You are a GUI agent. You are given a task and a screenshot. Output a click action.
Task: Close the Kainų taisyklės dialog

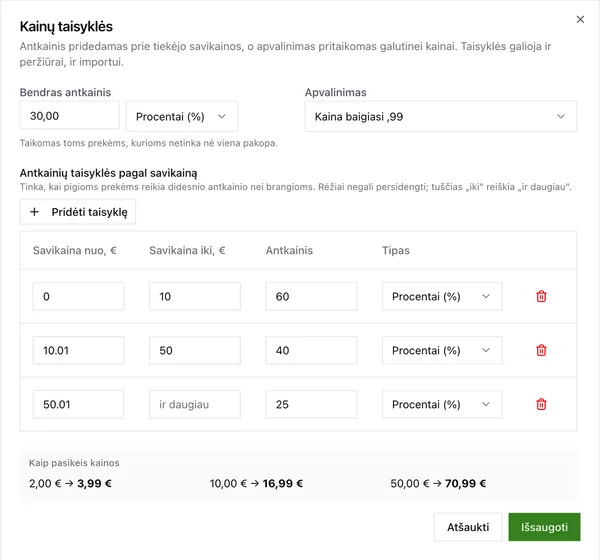(580, 20)
